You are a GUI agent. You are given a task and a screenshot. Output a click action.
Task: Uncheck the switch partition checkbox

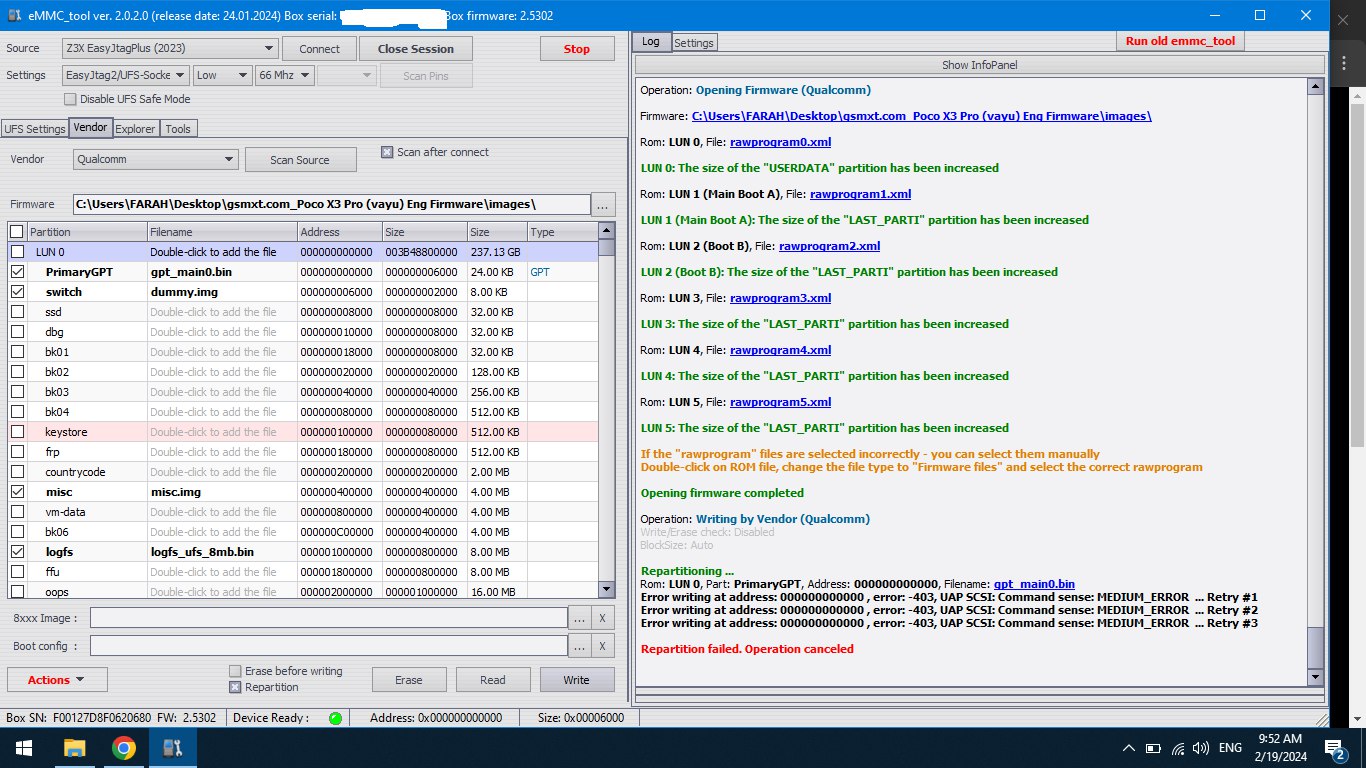17,292
